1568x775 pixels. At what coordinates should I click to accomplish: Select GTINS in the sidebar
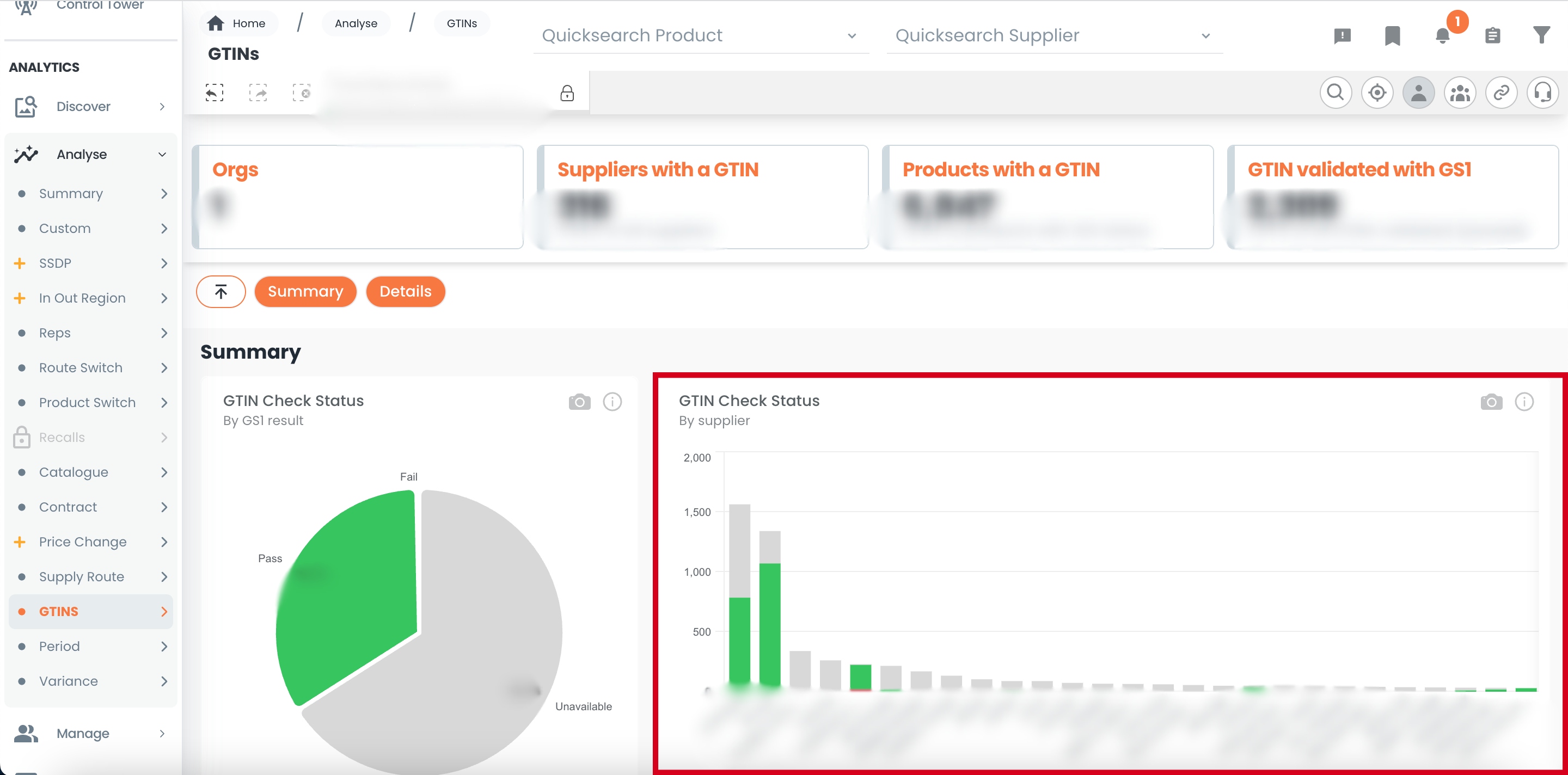point(91,611)
